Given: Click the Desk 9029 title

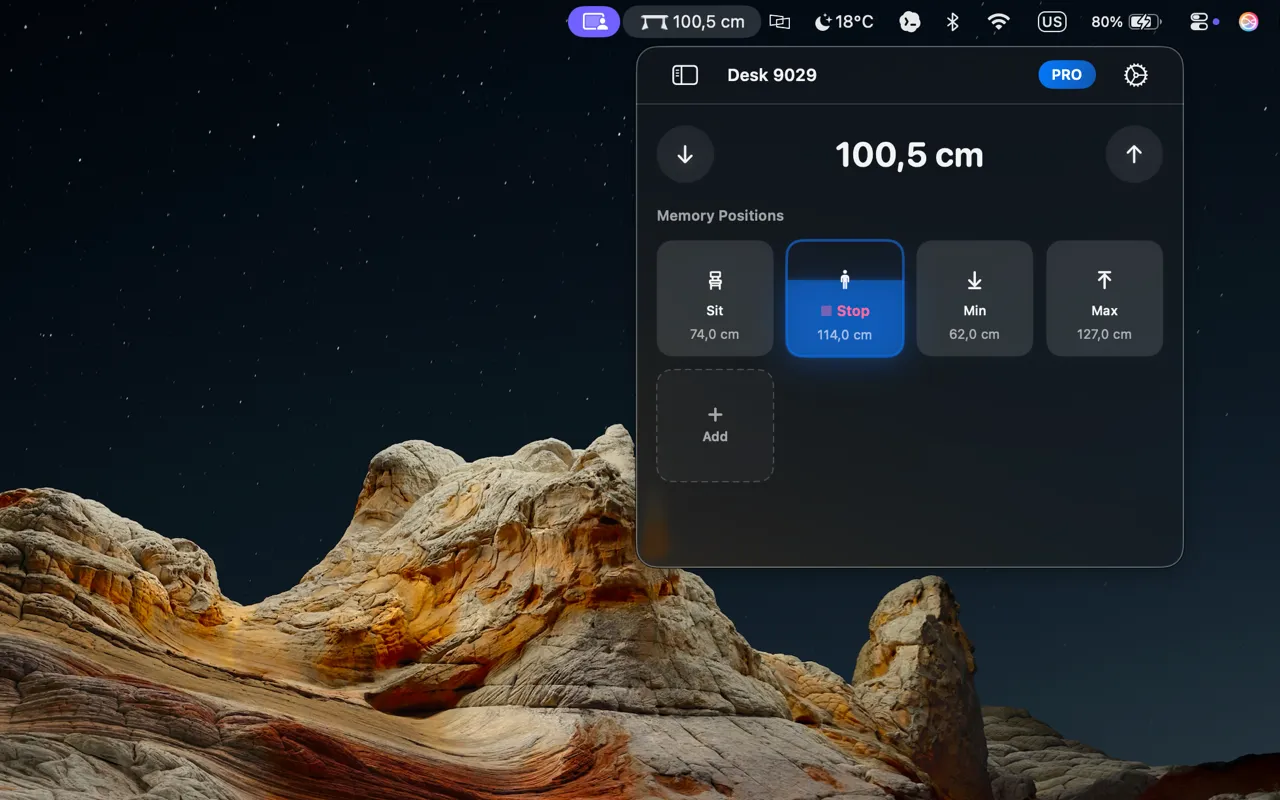Looking at the screenshot, I should click(x=772, y=75).
